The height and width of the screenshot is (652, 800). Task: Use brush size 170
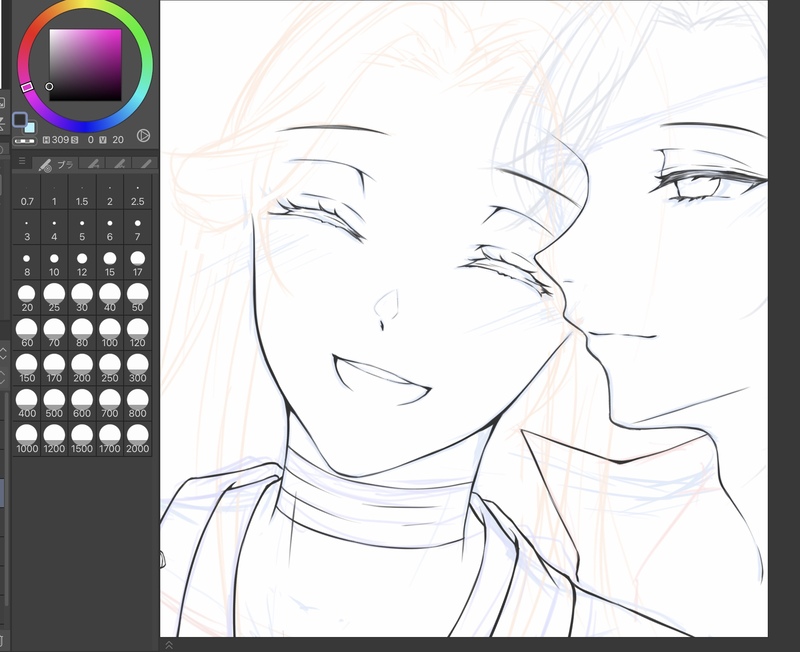point(54,368)
